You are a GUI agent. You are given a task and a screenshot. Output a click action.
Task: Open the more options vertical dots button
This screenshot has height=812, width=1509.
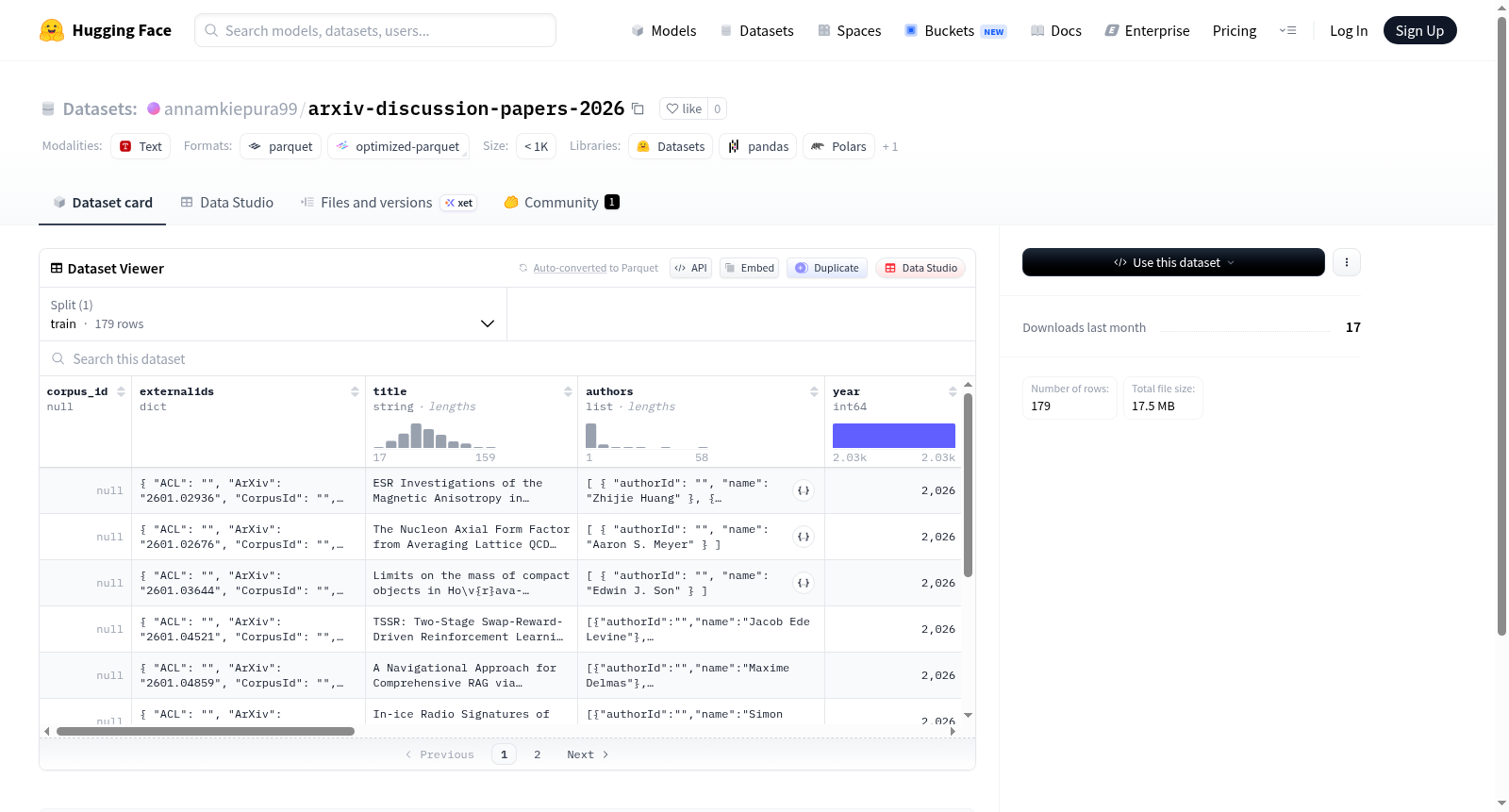tap(1347, 262)
